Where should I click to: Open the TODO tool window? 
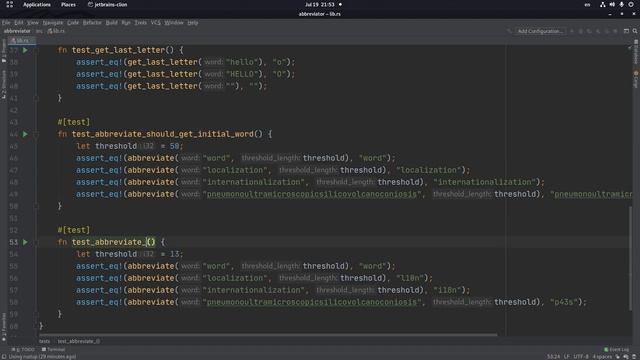click(x=23, y=349)
